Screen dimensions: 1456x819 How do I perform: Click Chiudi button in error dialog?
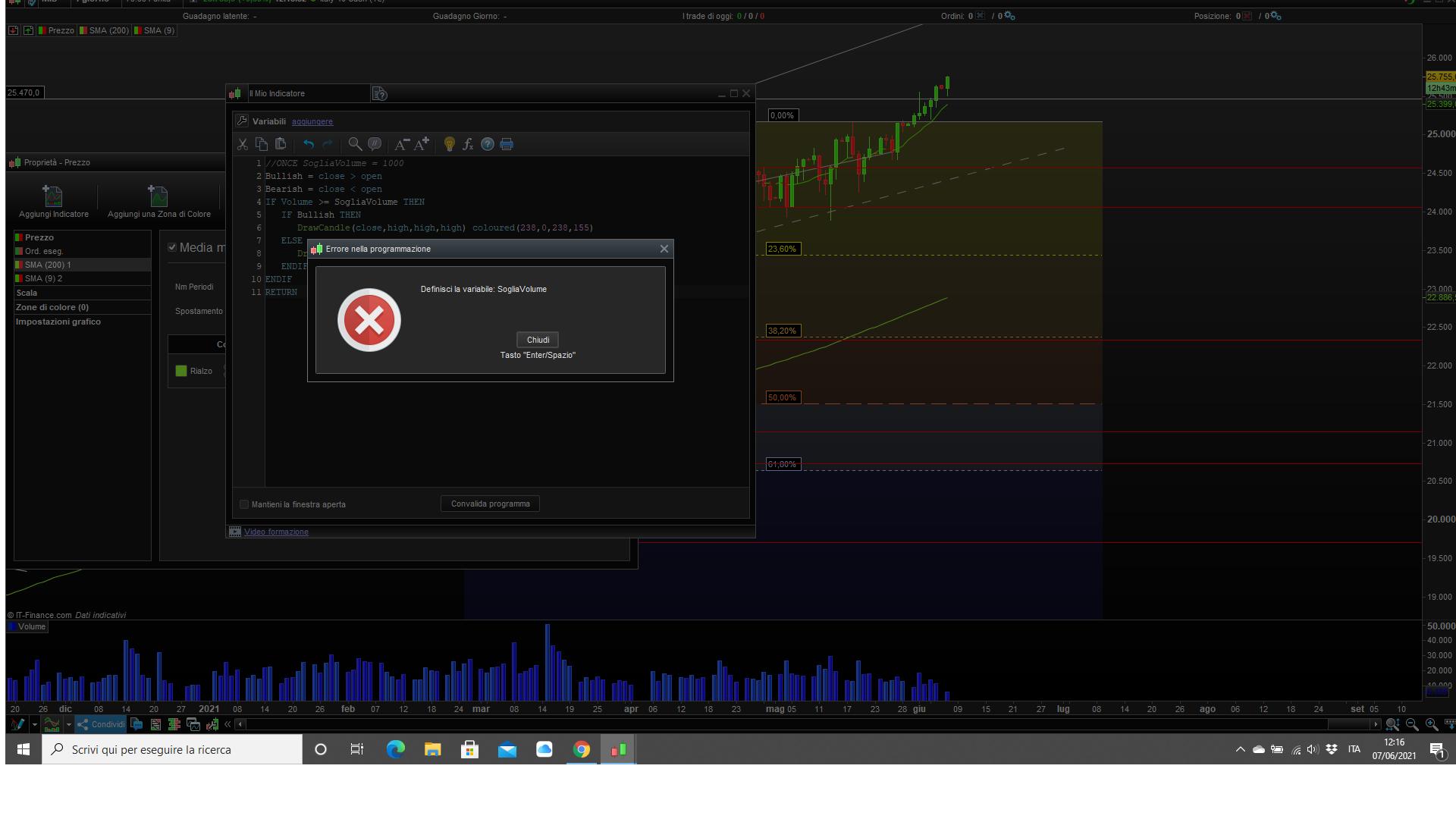538,340
